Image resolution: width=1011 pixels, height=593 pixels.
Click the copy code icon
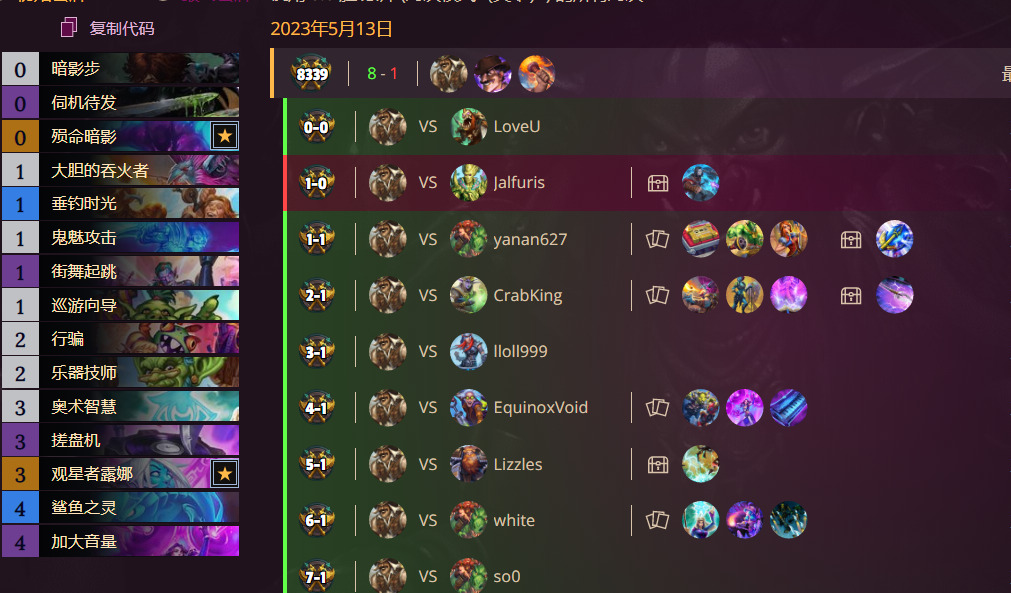click(x=69, y=28)
